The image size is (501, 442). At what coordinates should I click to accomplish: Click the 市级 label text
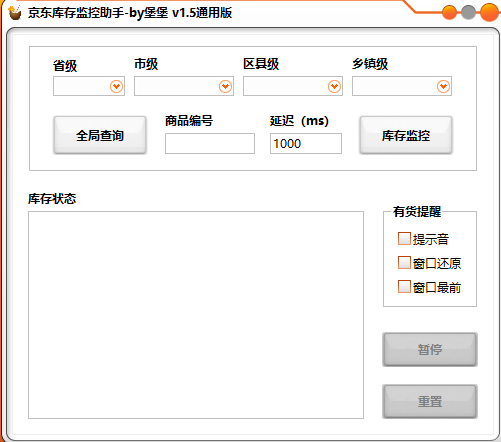146,64
